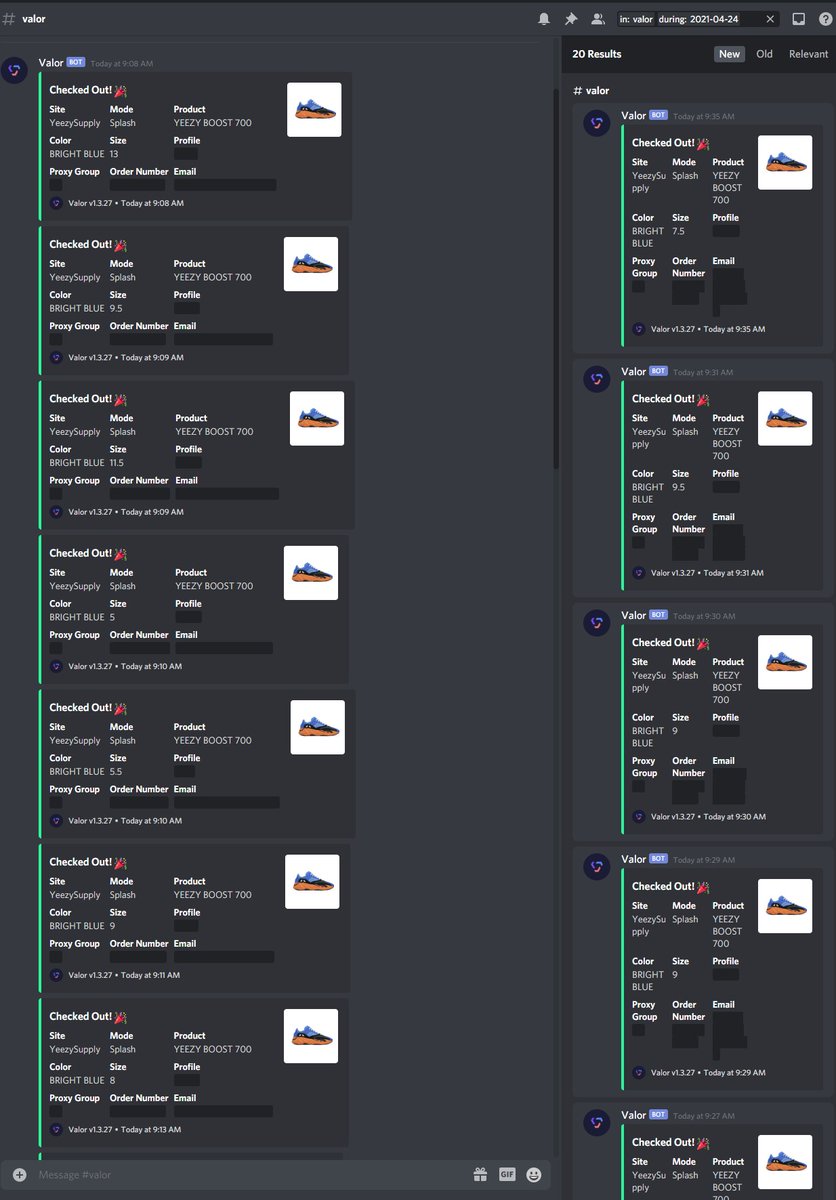Click Valor bot avatar on 9:08 AM message
Screen dimensions: 836x1200
point(14,70)
